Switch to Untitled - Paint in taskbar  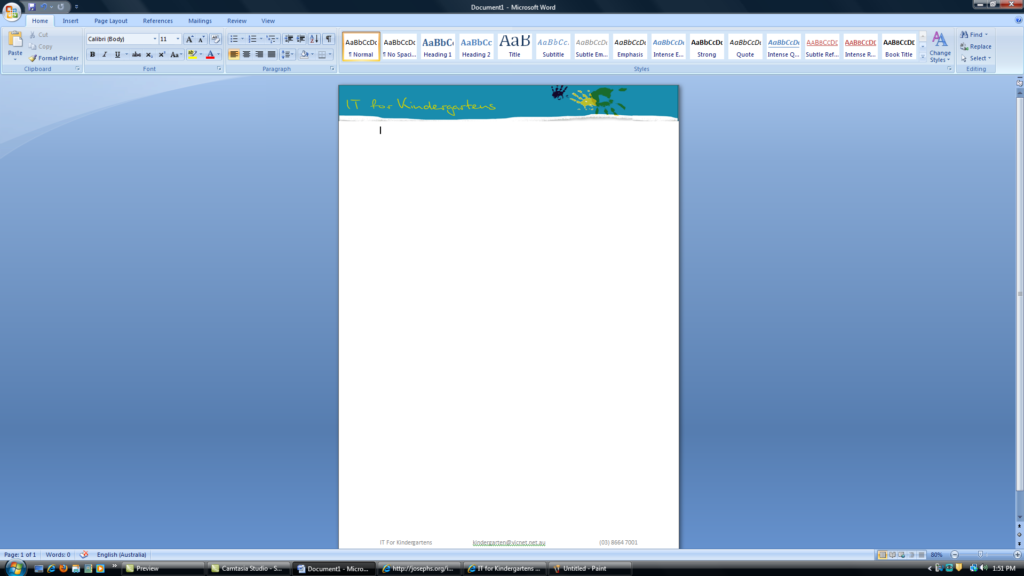(x=590, y=568)
